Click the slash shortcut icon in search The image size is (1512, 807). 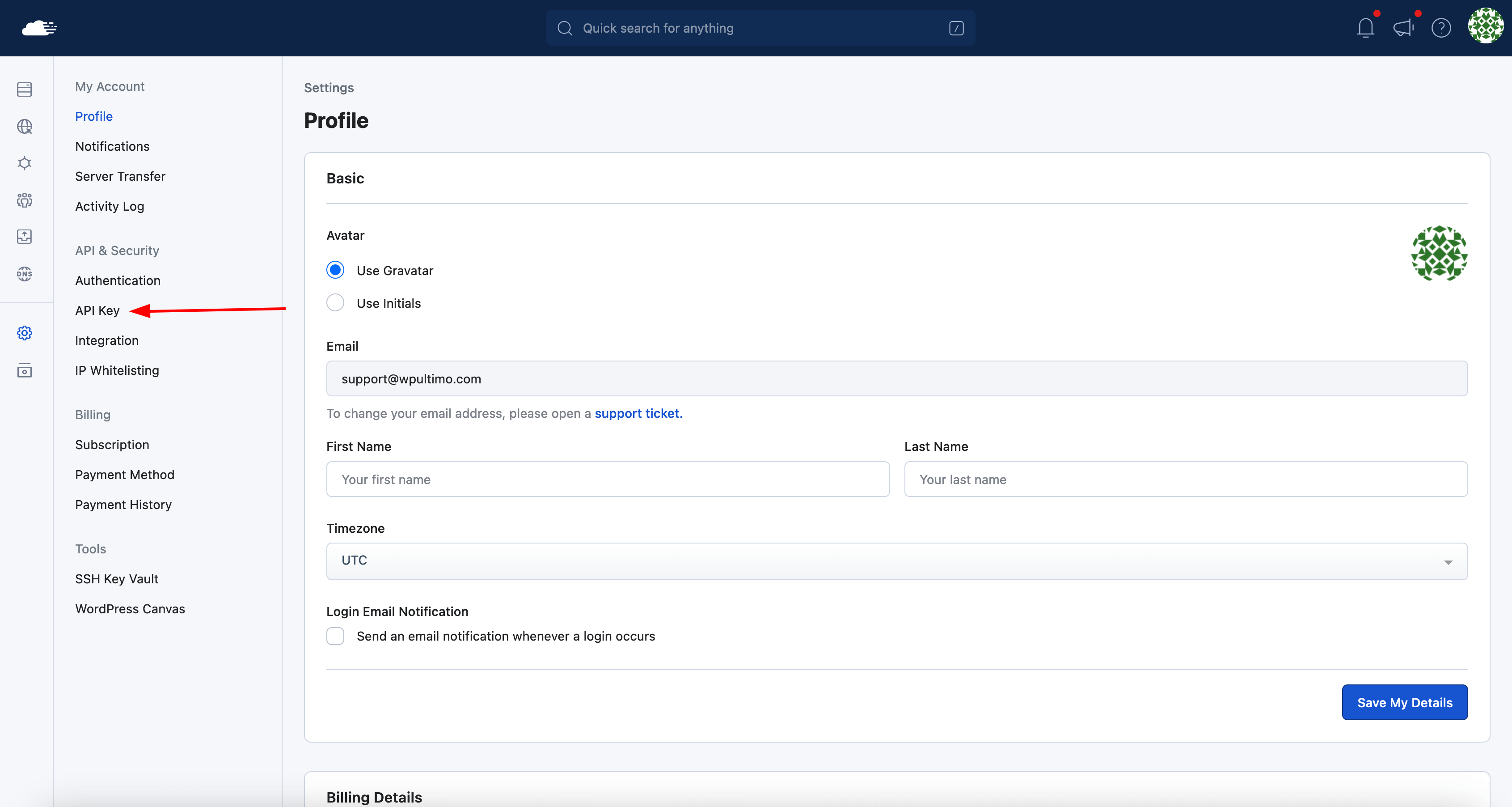tap(956, 28)
